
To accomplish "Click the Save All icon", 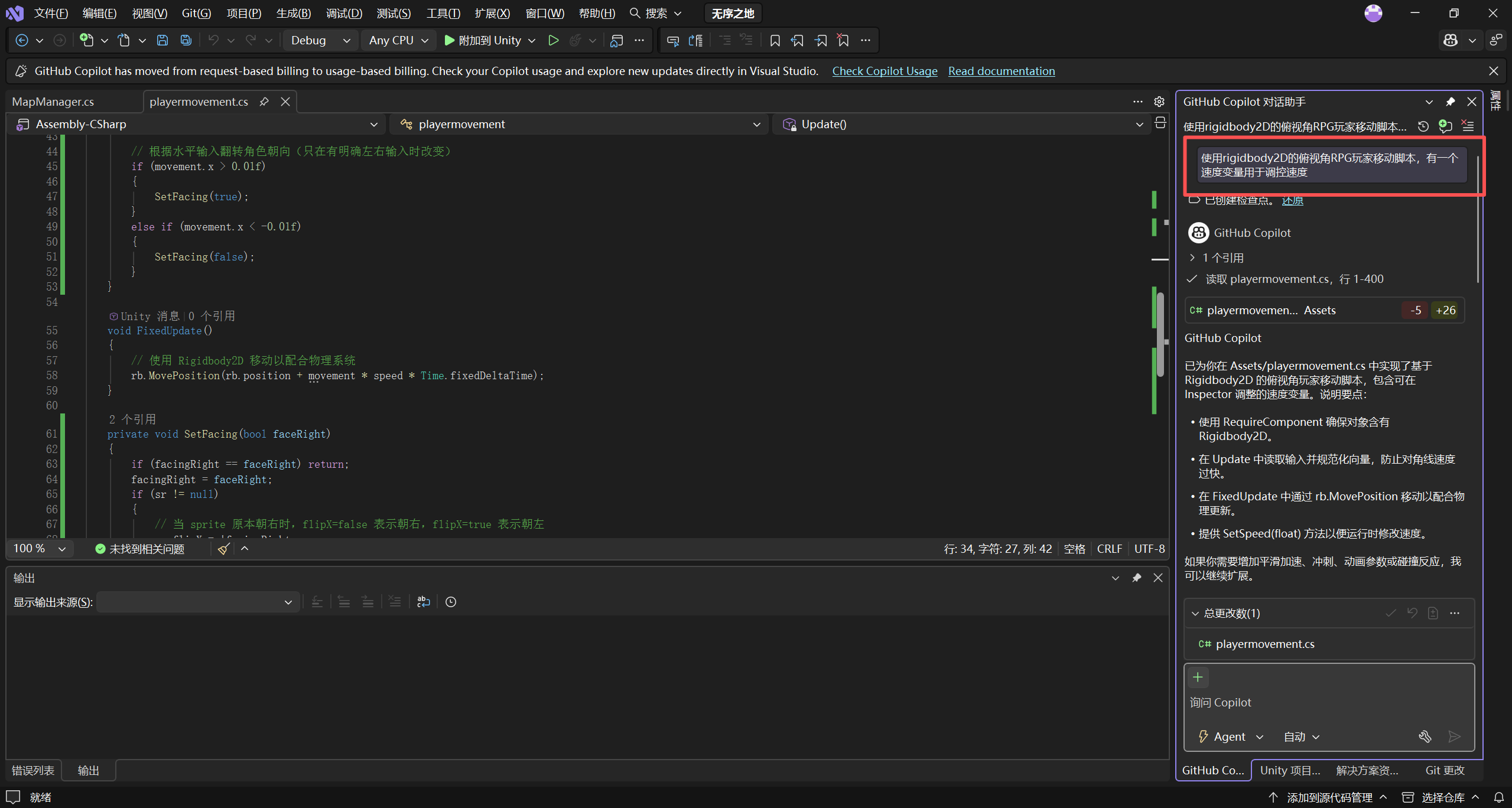I will (x=186, y=40).
